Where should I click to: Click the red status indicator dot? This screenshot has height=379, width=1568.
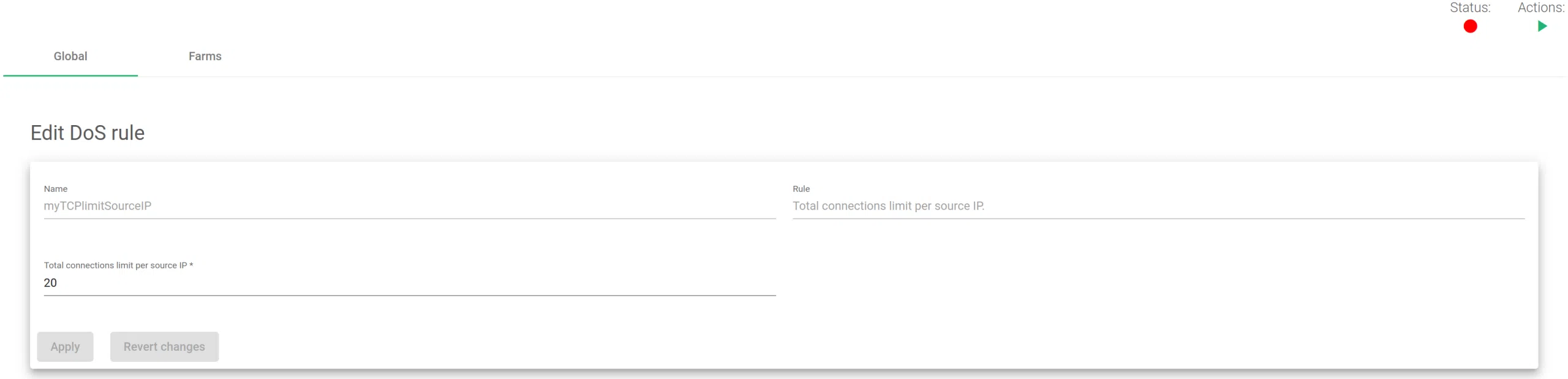(x=1470, y=26)
